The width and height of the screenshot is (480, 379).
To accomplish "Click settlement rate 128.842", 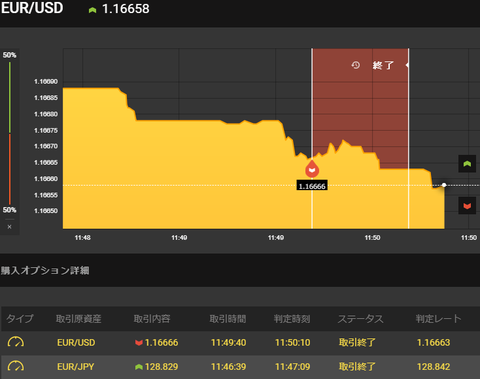I will [433, 367].
